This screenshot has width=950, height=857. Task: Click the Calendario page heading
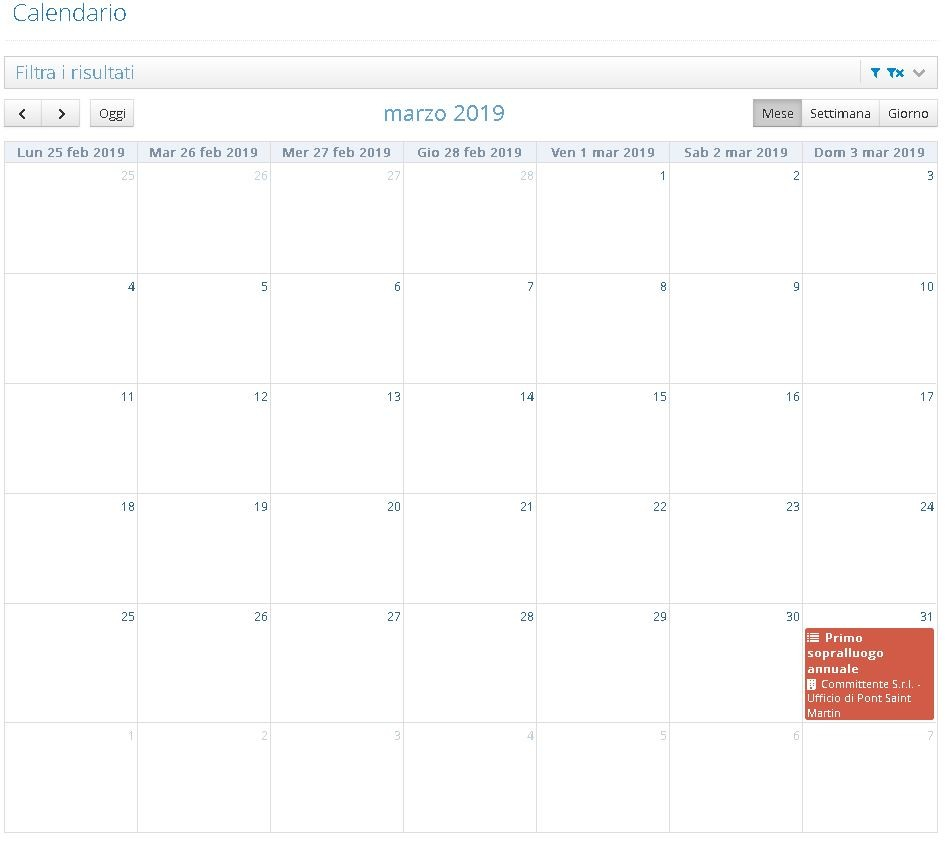70,13
